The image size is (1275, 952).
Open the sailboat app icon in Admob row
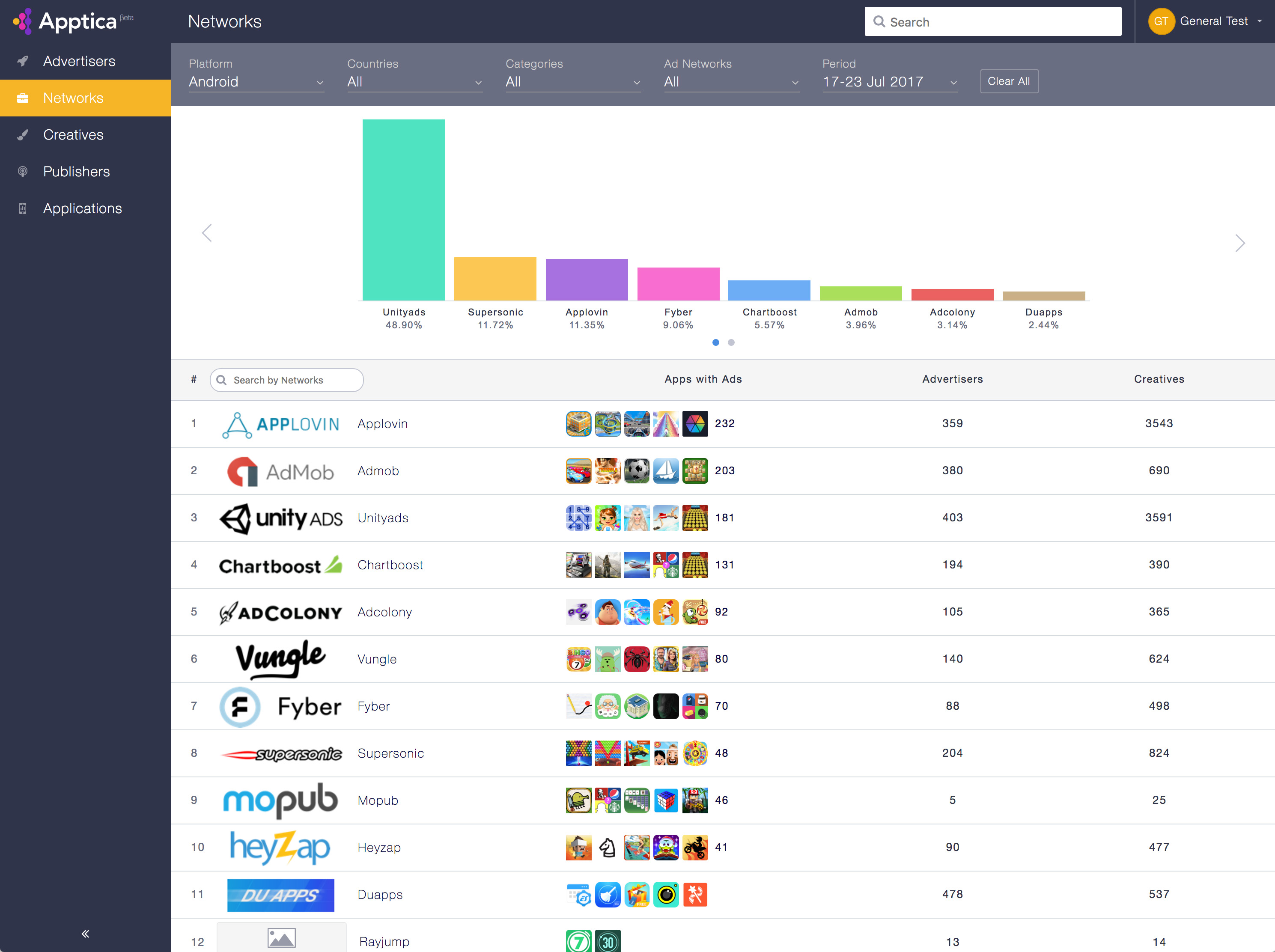(x=666, y=471)
